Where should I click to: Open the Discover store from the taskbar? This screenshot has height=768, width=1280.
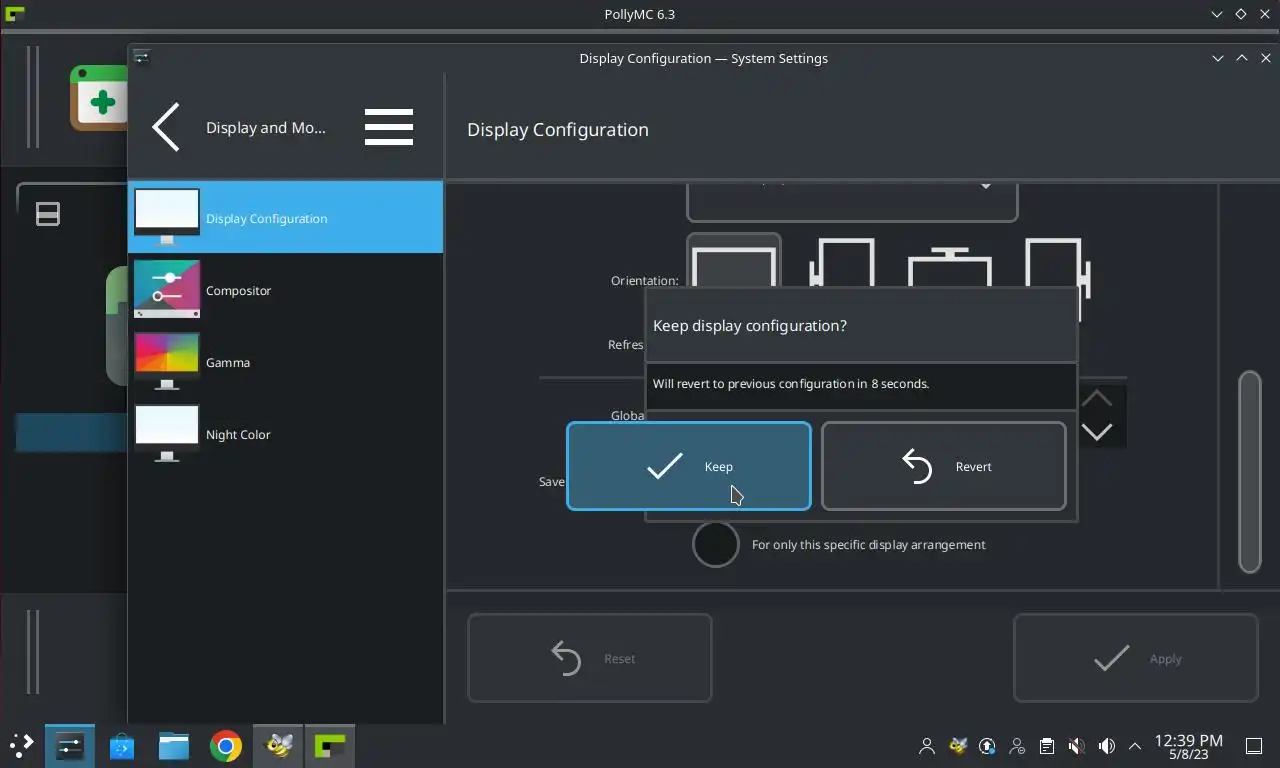pos(122,745)
